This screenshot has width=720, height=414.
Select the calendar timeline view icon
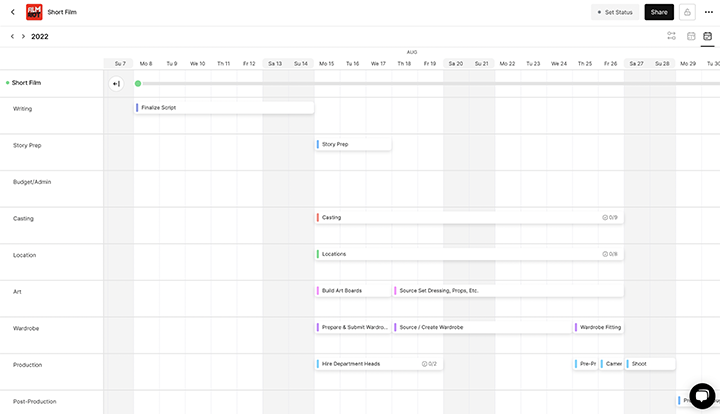[707, 36]
